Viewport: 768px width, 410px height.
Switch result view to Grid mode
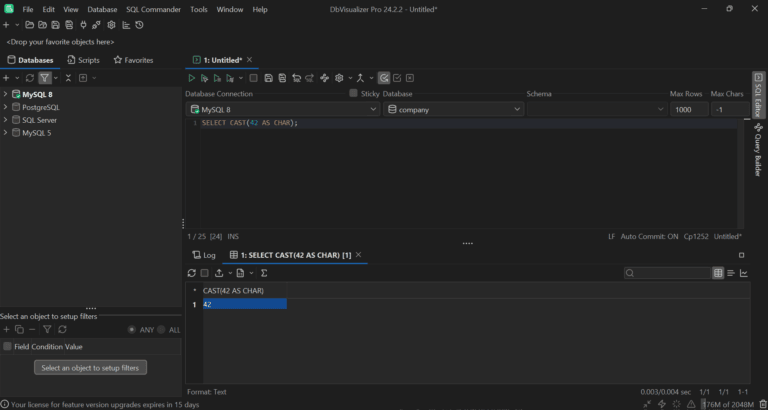(718, 273)
